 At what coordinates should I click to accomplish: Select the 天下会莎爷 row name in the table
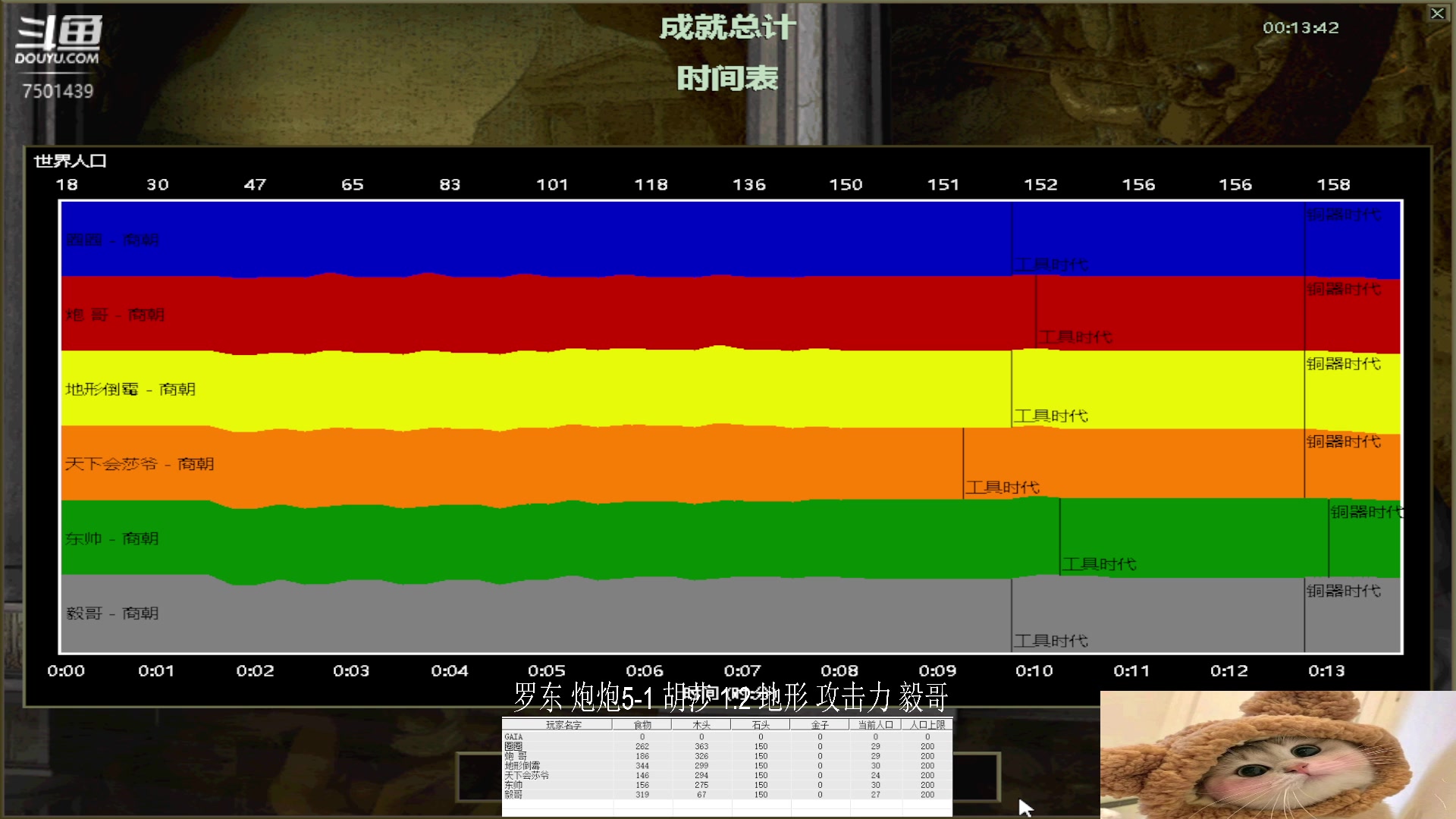click(527, 775)
